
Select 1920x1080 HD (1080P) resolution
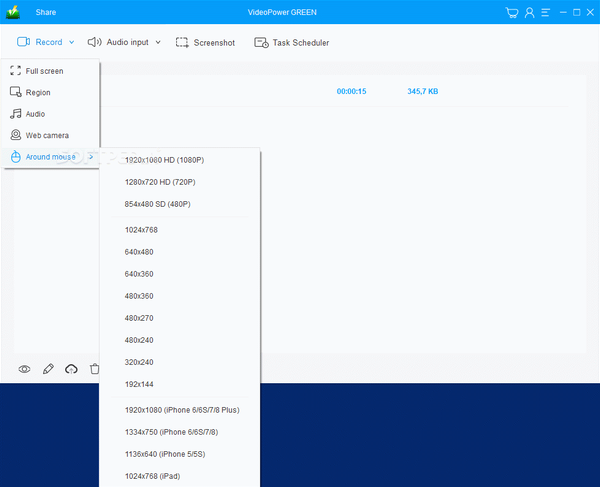click(180, 160)
